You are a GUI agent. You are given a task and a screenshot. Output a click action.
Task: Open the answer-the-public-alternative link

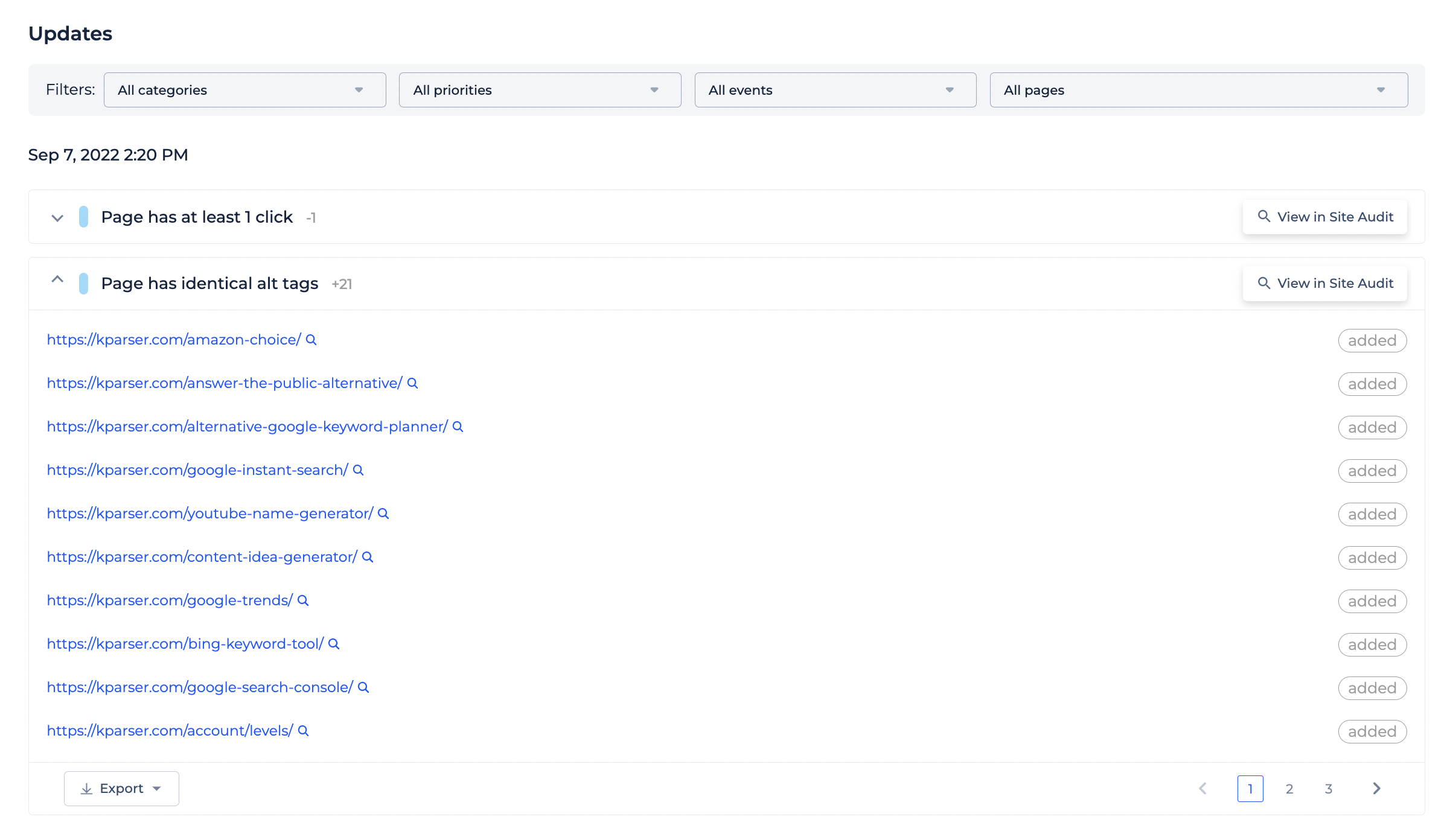(x=225, y=383)
